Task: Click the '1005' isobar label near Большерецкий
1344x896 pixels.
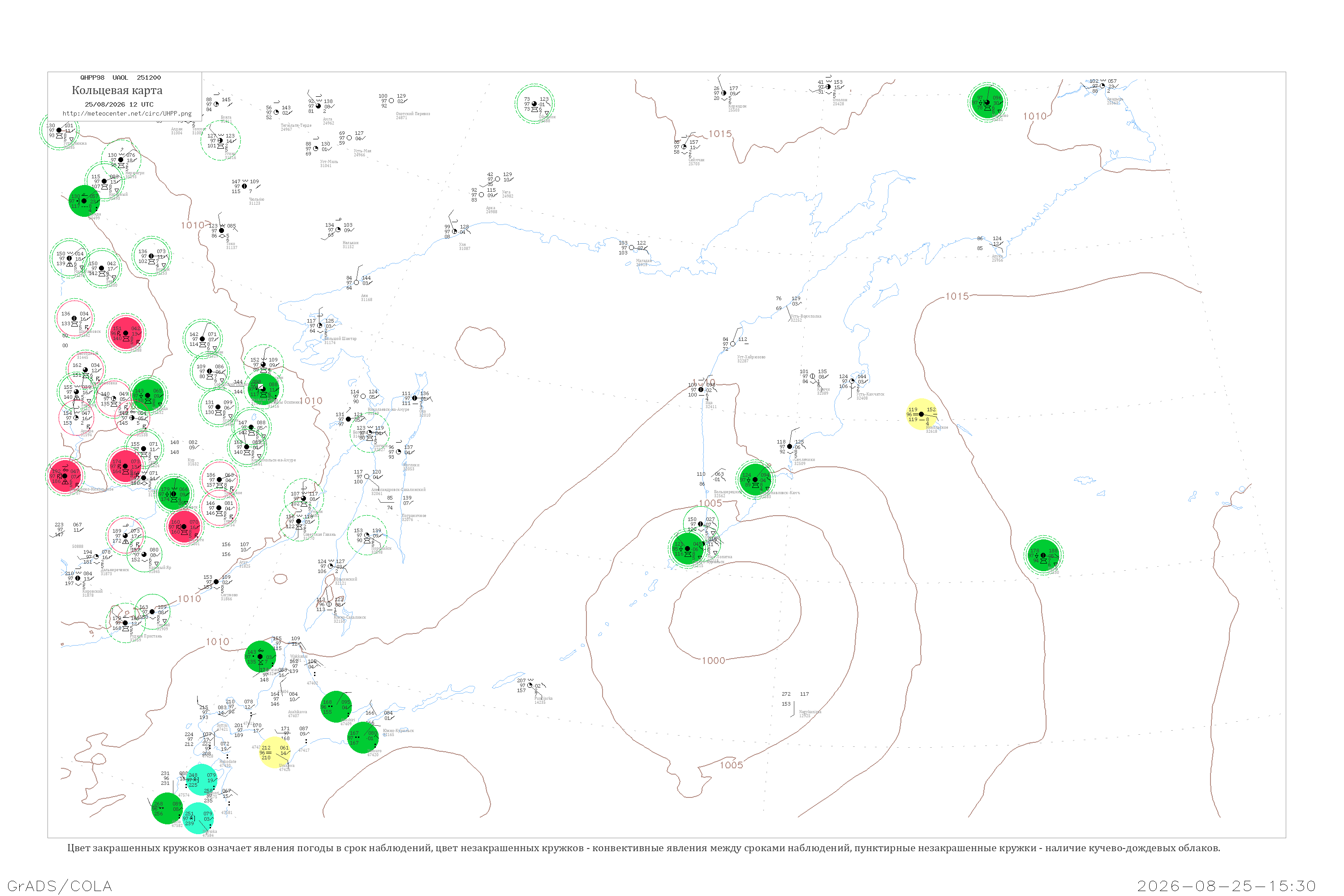Action: 710,504
